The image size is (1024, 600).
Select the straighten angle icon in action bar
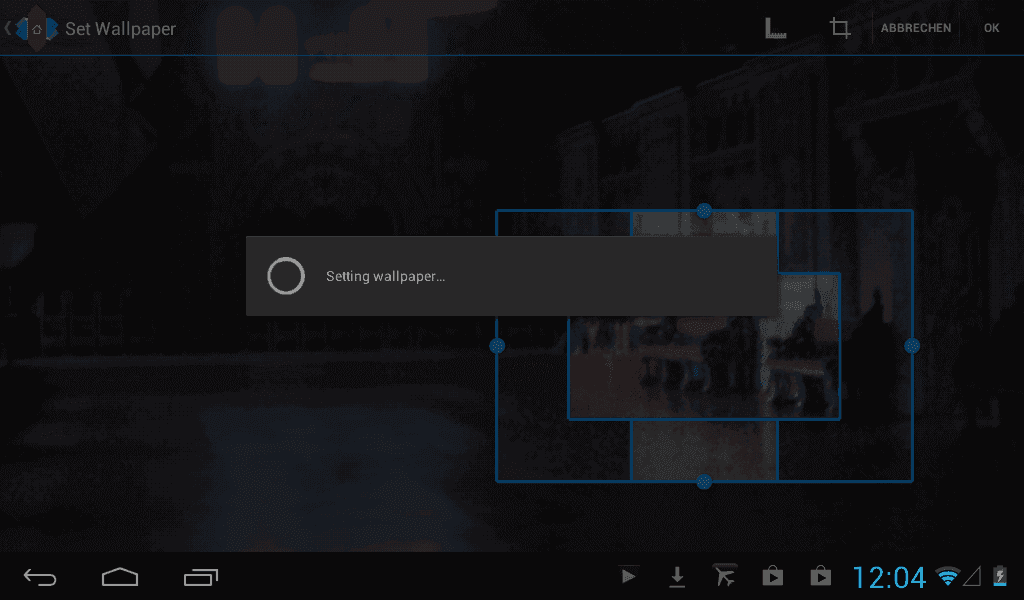[775, 28]
